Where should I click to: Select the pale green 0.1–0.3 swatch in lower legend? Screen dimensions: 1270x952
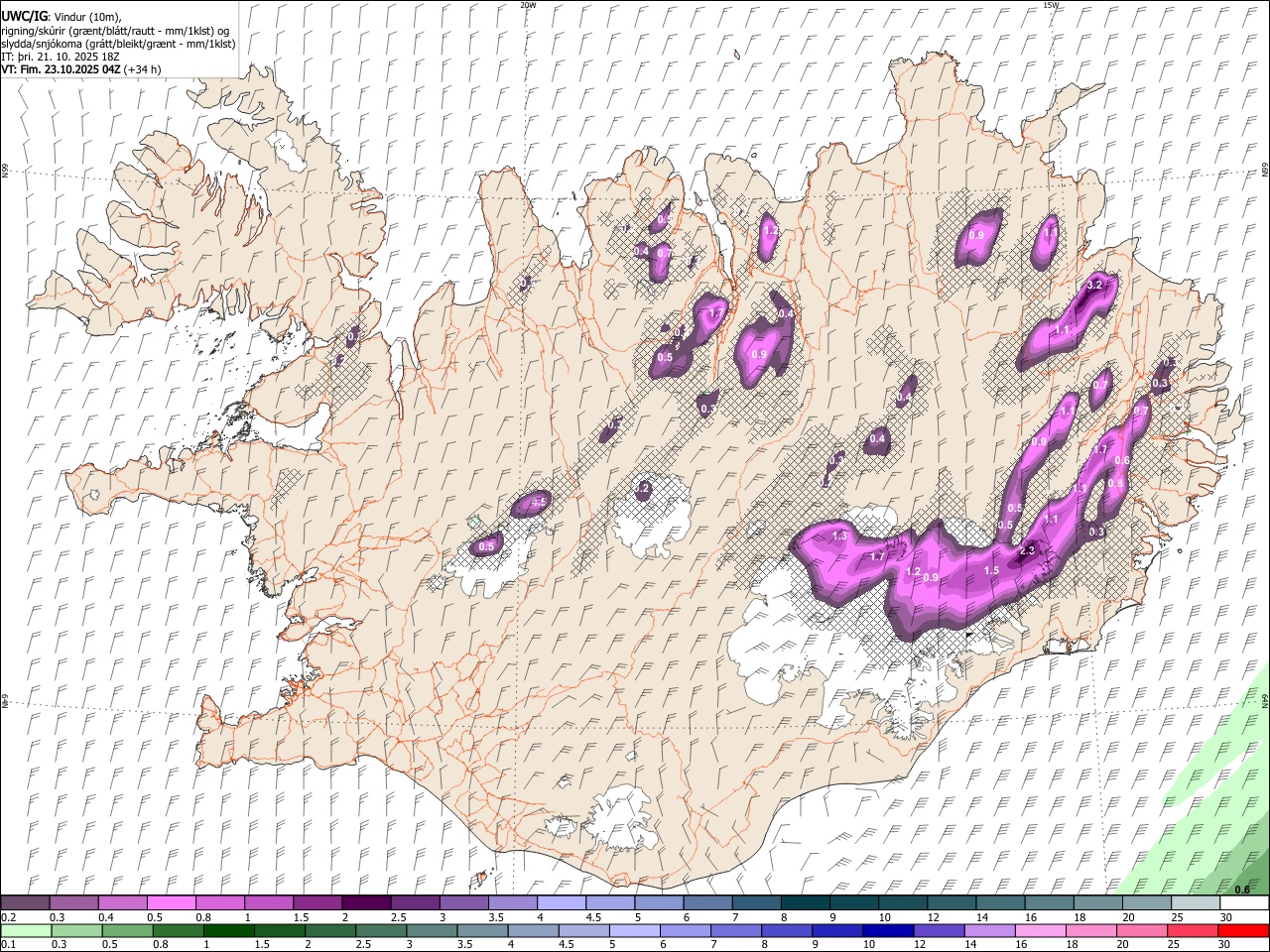tap(25, 931)
